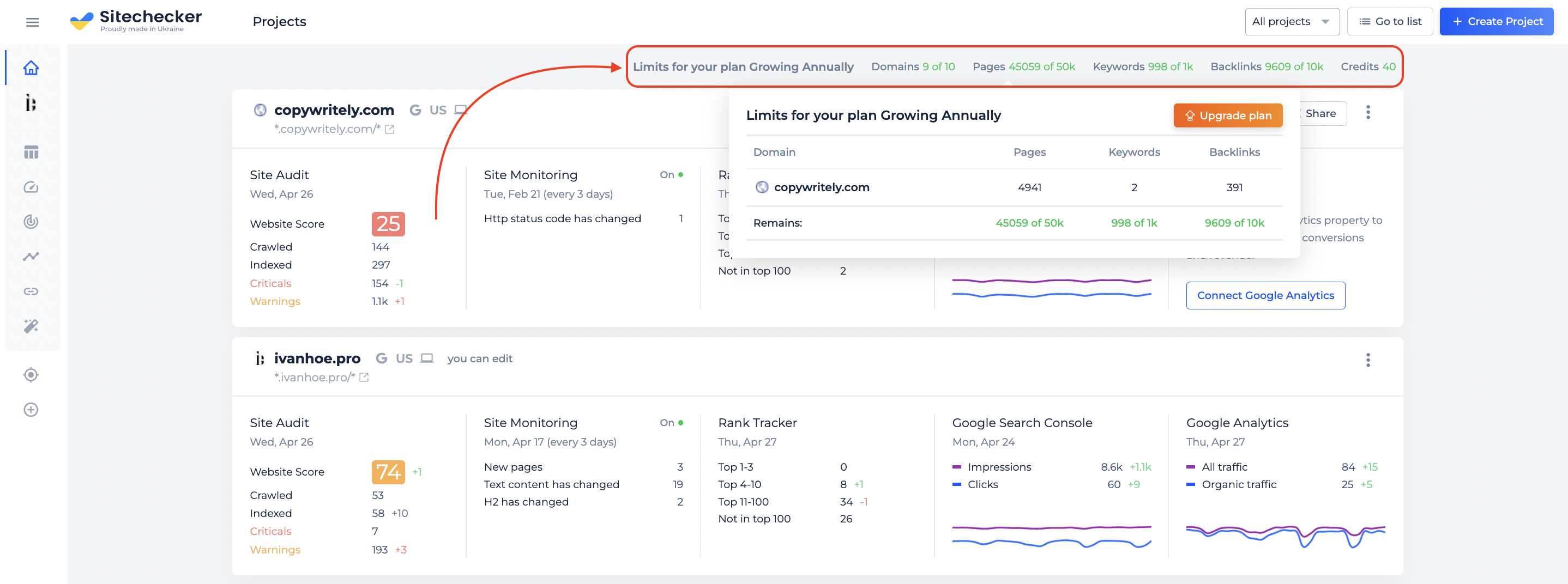Open ivanhoe.pro URL external link icon

coord(364,377)
